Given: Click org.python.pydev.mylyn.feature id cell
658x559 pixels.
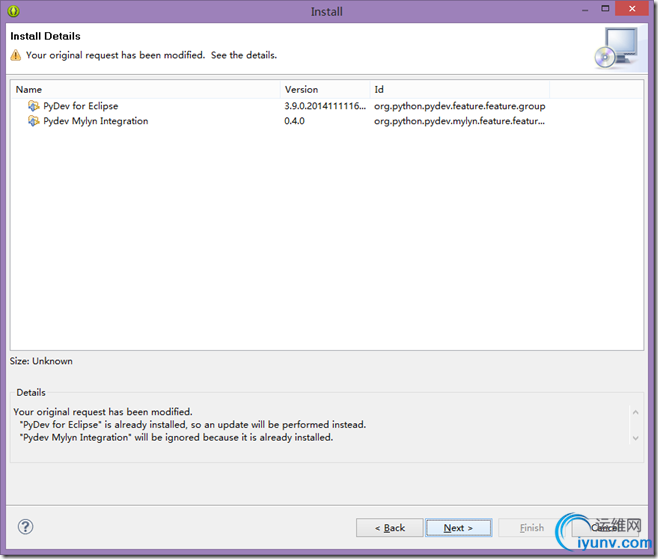Looking at the screenshot, I should pyautogui.click(x=460, y=121).
